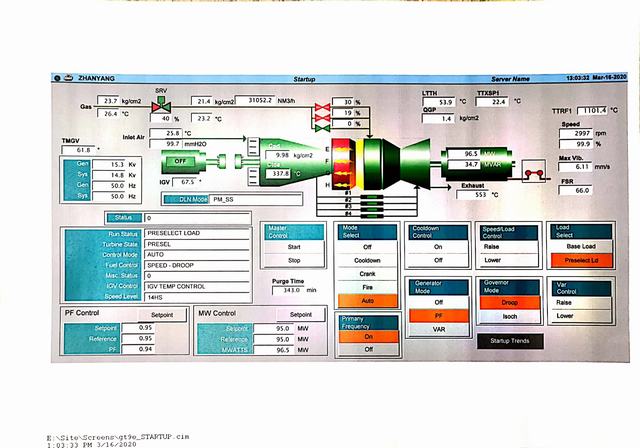Click Speed Level 14HS value
The image size is (640, 448).
pos(197,297)
